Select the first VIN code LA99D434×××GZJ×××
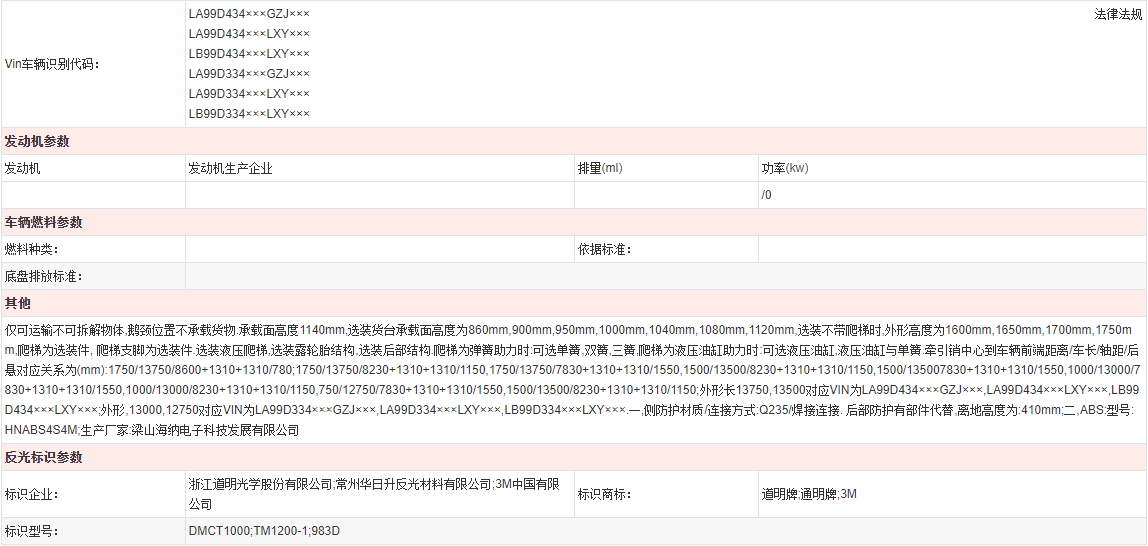This screenshot has width=1148, height=546. (x=249, y=14)
